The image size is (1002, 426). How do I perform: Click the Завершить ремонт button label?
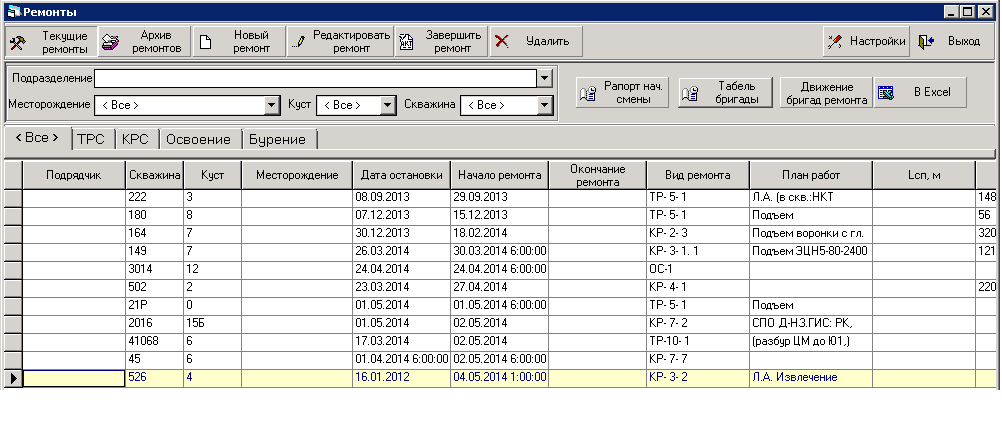[x=452, y=42]
